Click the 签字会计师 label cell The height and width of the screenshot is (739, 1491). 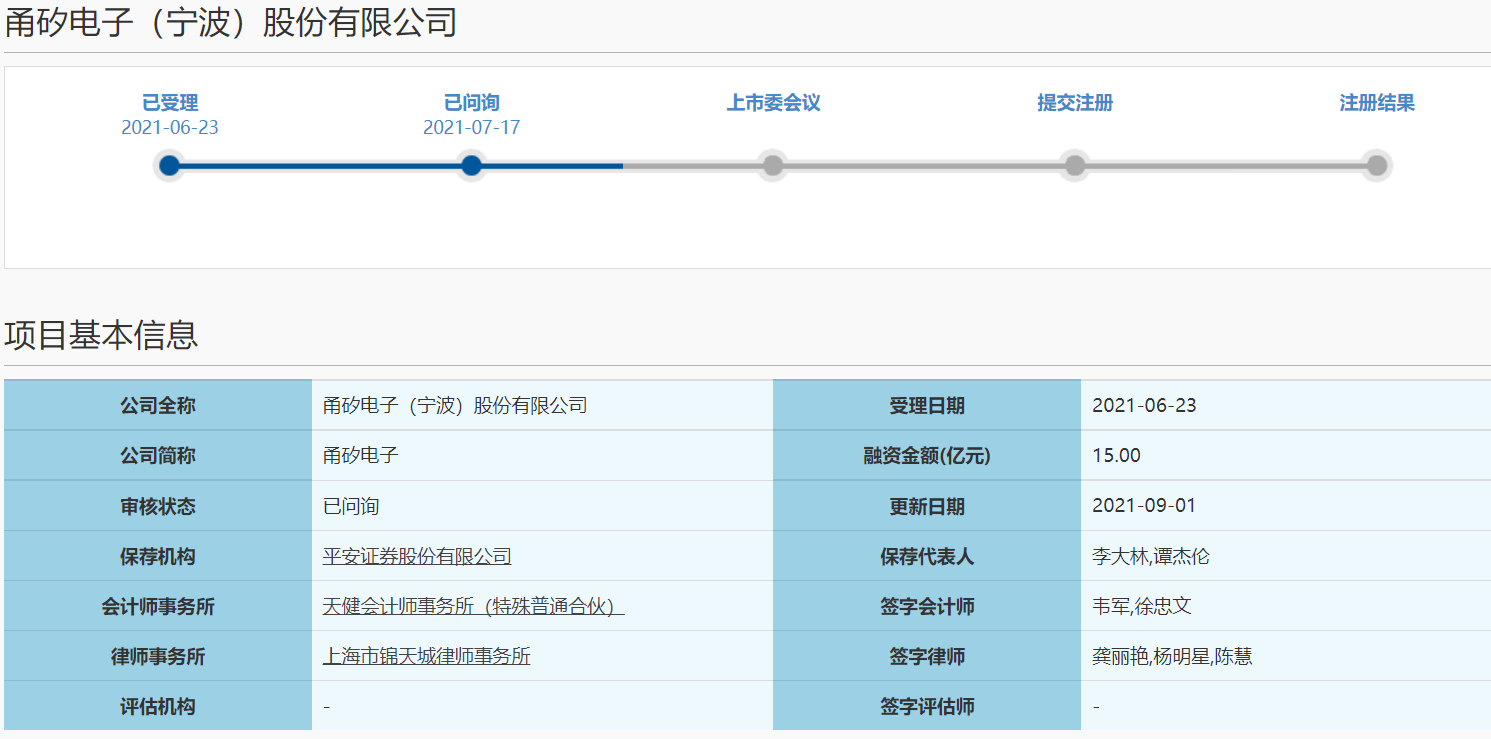pos(927,605)
